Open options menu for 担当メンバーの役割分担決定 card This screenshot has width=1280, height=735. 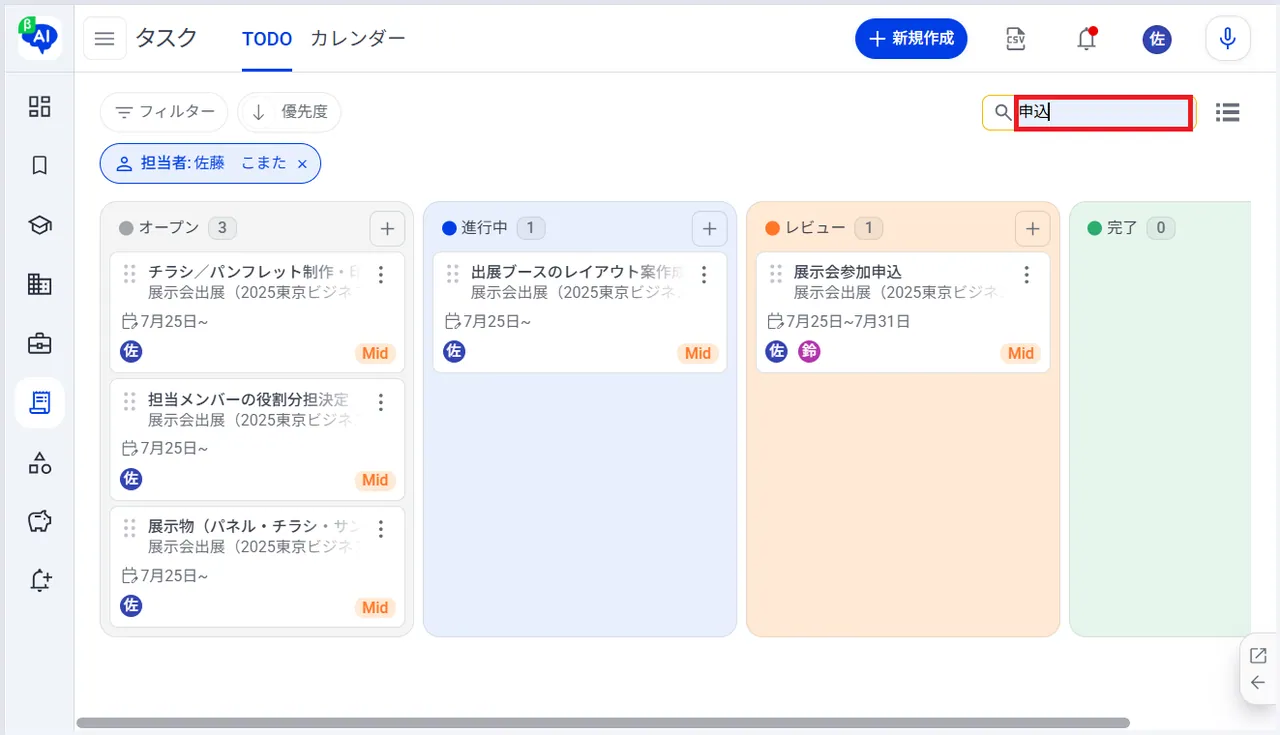click(380, 402)
